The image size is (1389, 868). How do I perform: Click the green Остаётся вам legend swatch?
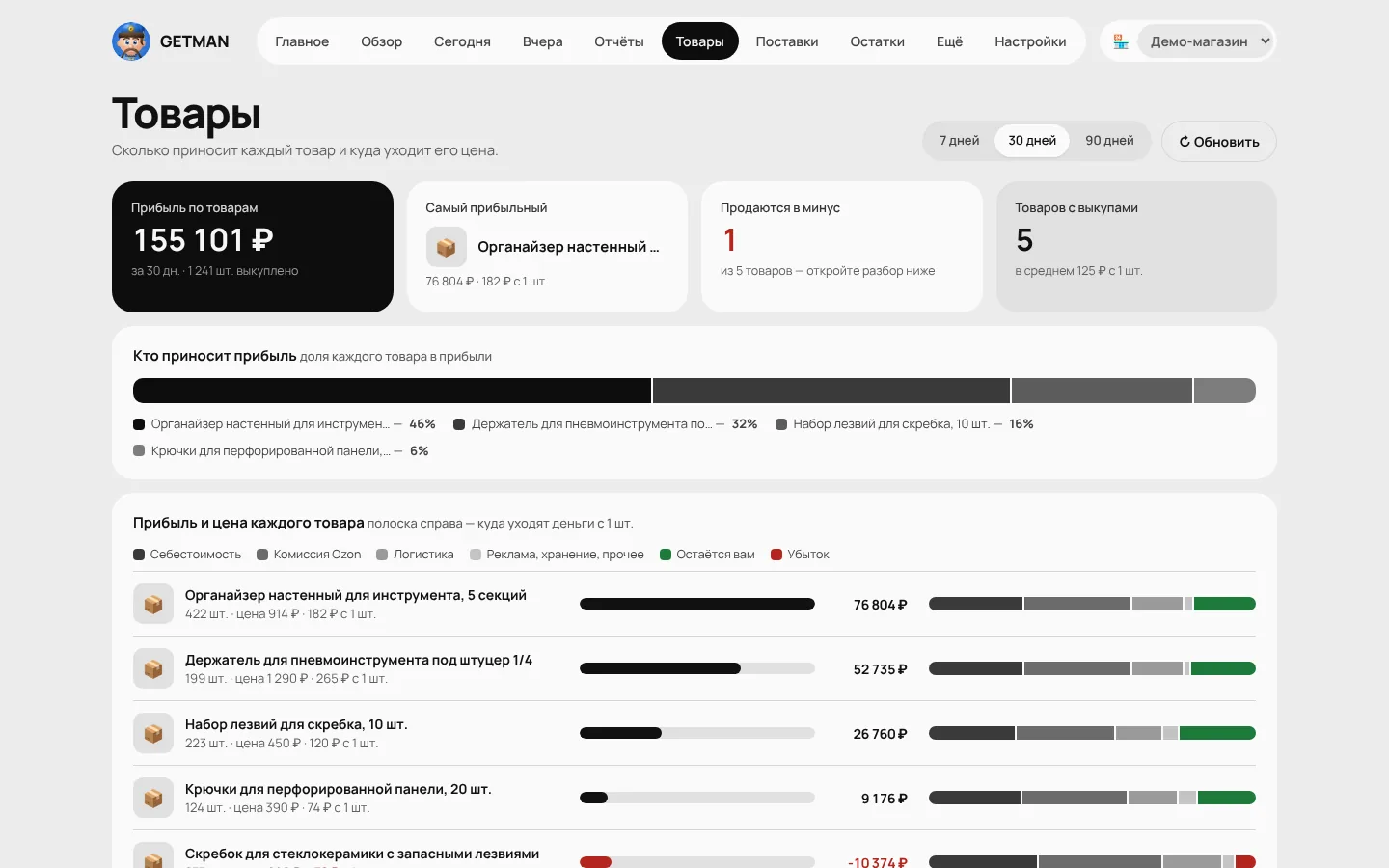pyautogui.click(x=666, y=555)
